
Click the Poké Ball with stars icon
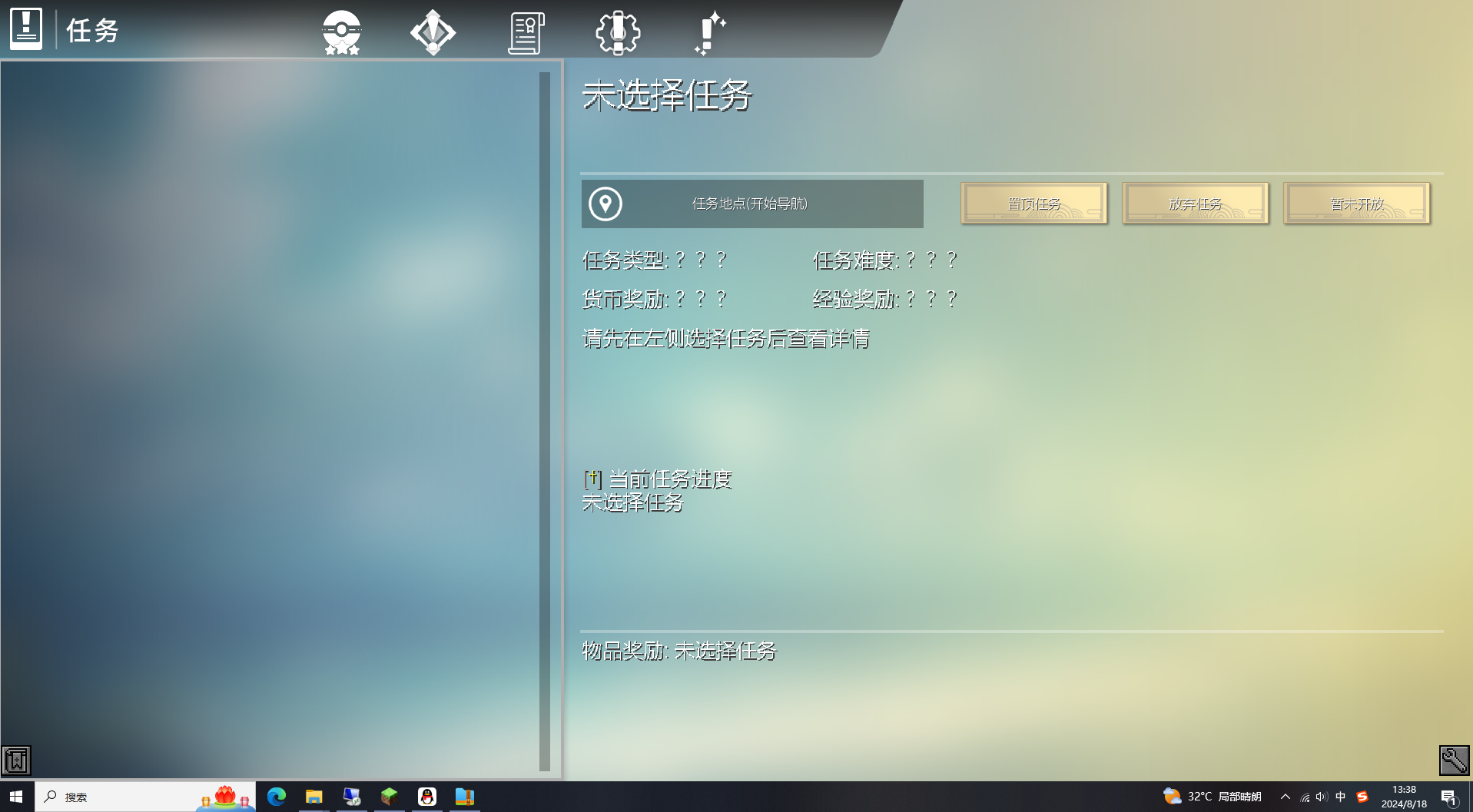[342, 32]
